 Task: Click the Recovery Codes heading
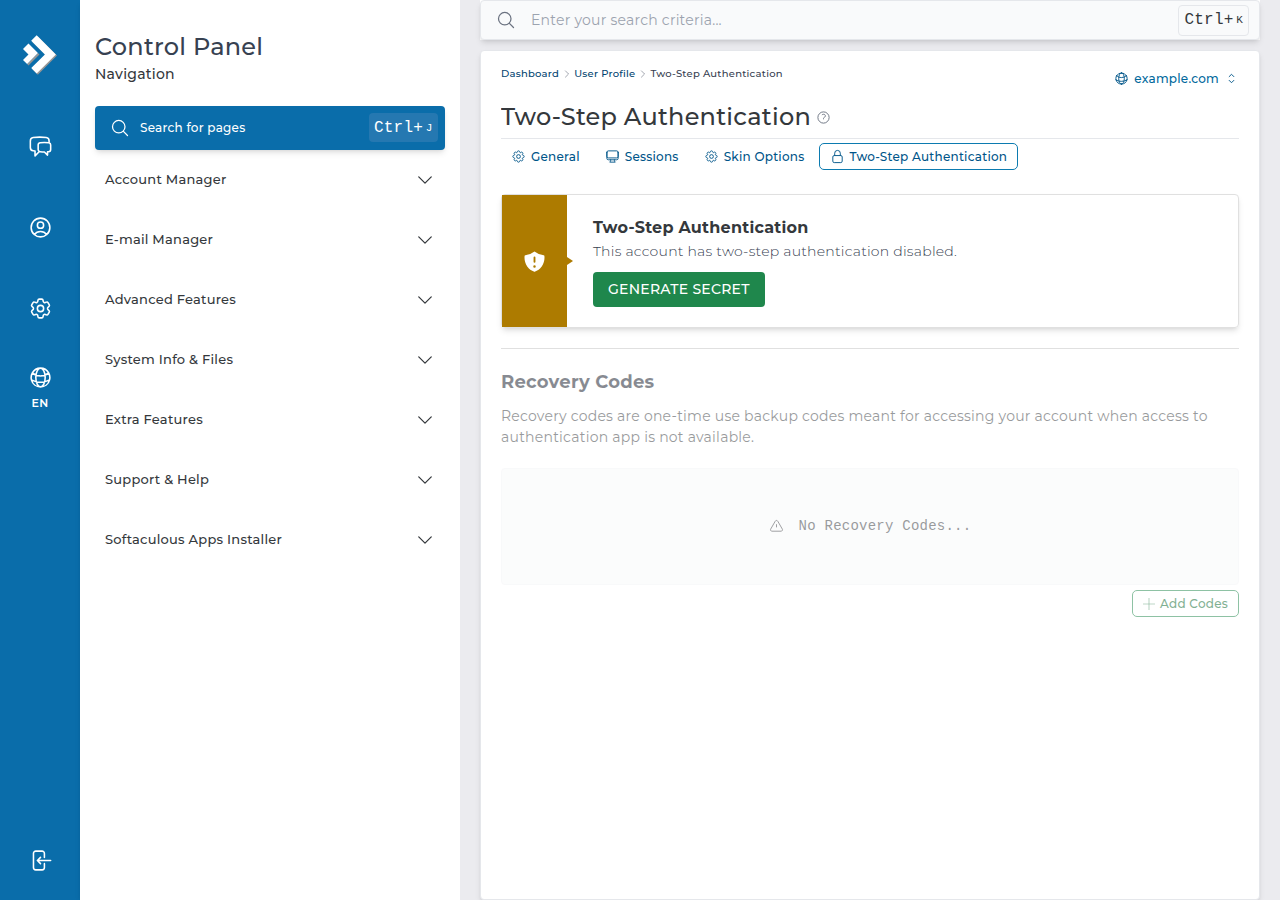point(578,382)
